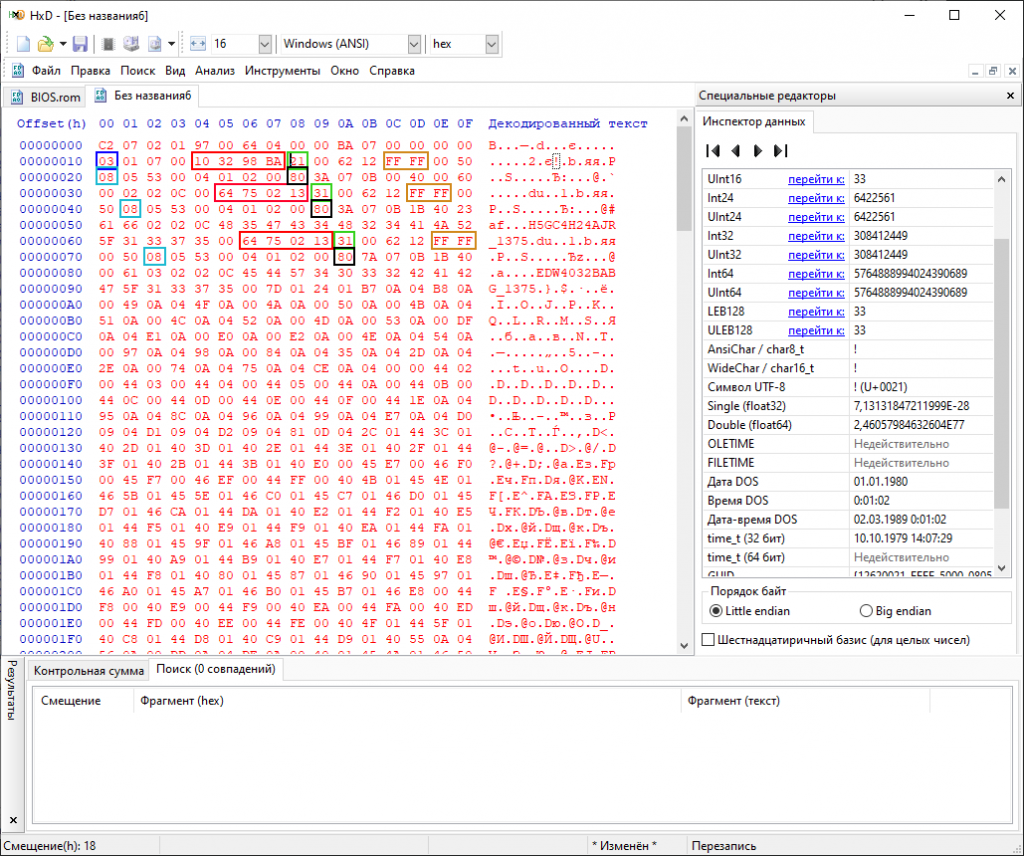The image size is (1024, 856).
Task: Click перейти к link for Int24
Action: tap(816, 198)
